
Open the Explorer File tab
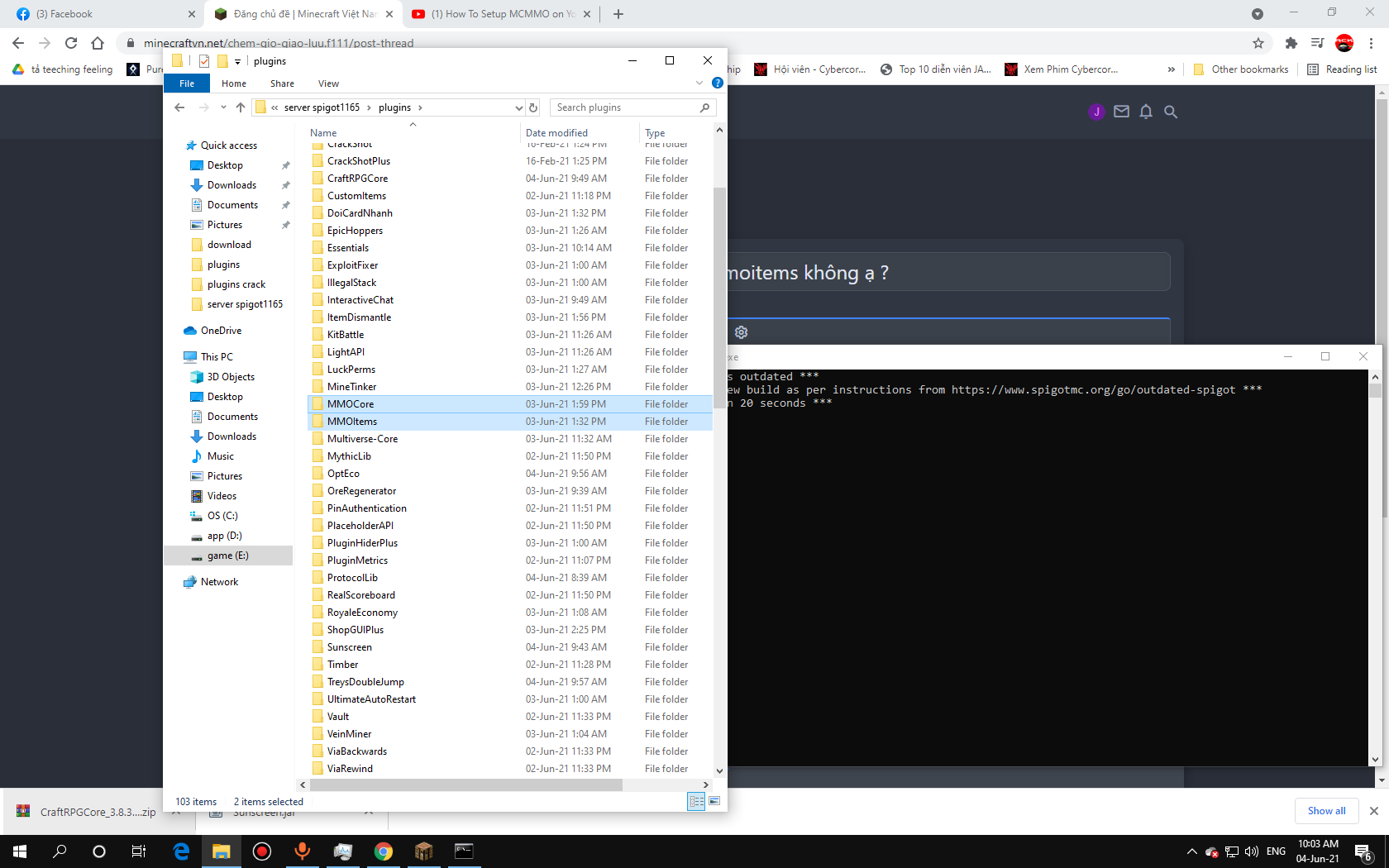[187, 83]
